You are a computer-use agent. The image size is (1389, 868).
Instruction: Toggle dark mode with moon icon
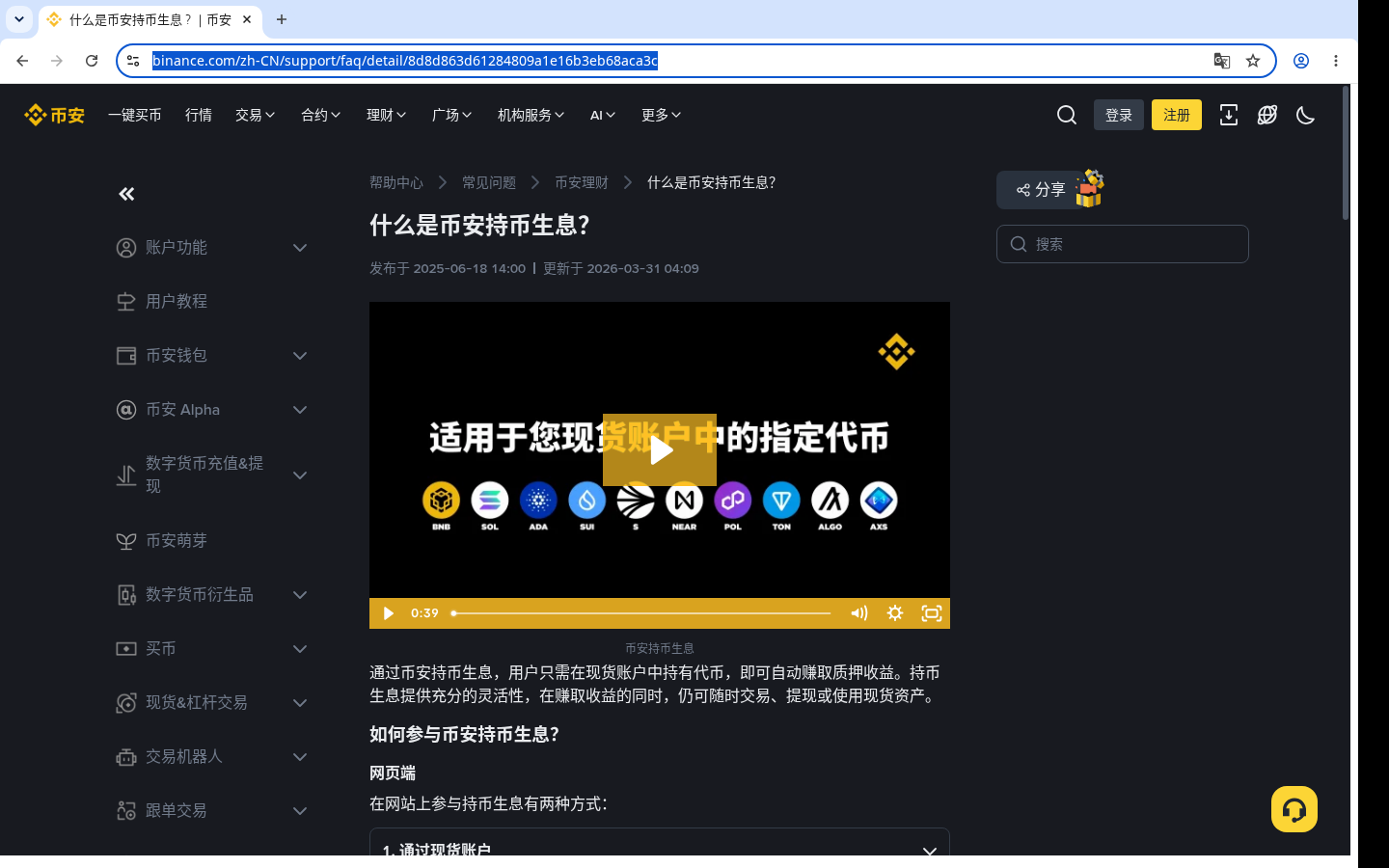pos(1306,115)
